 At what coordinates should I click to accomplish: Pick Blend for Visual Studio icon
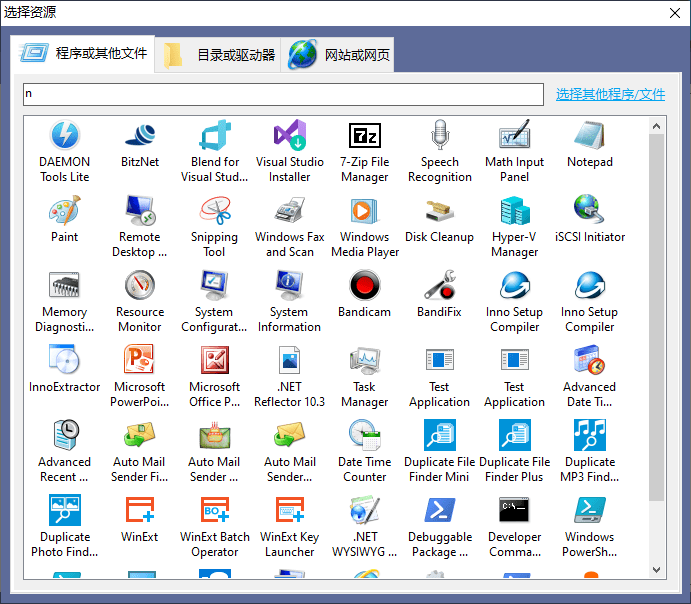[x=215, y=135]
